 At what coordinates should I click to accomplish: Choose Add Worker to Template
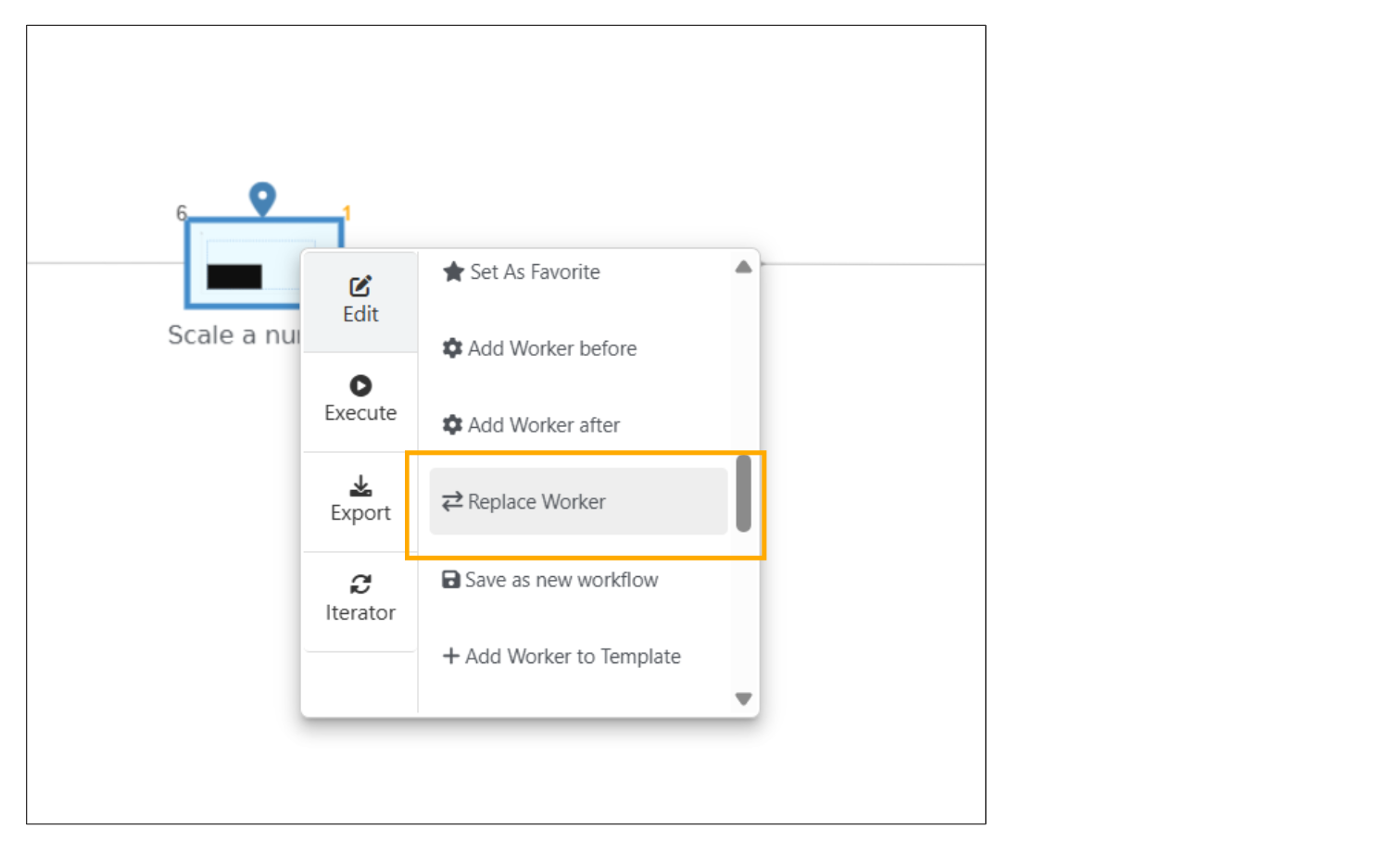coord(572,657)
